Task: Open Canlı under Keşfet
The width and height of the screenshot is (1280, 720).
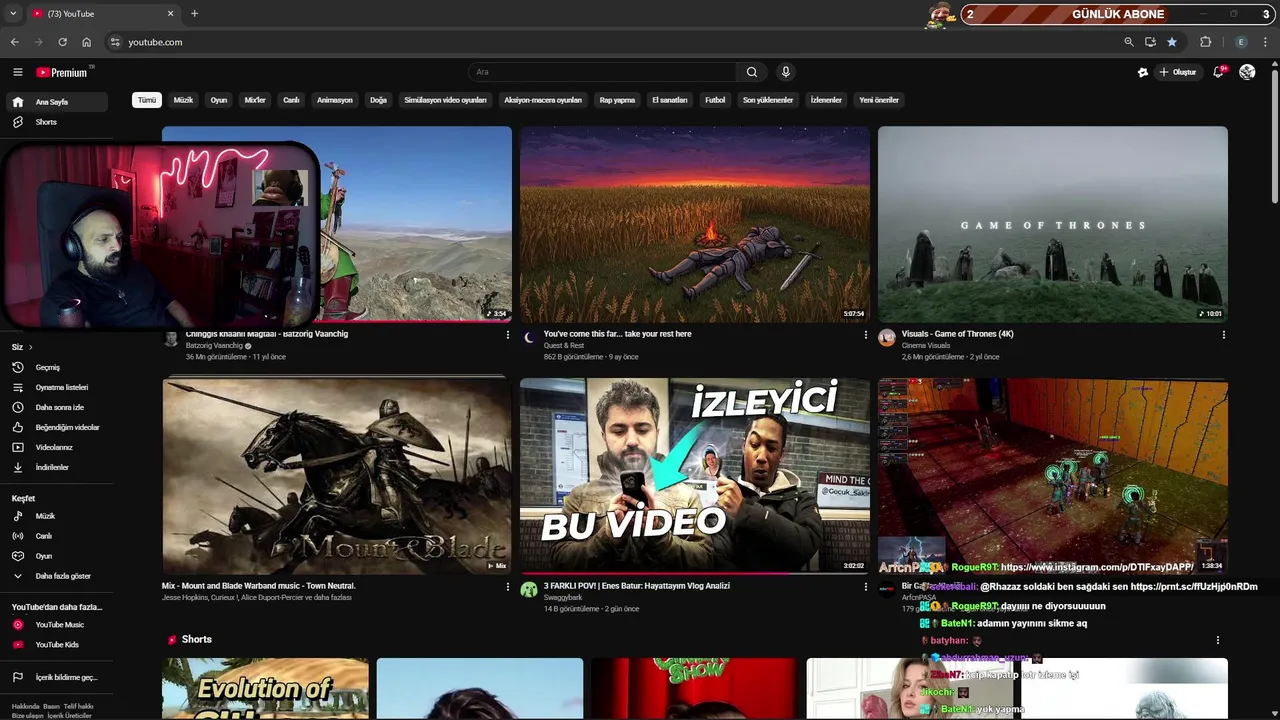Action: click(56, 536)
